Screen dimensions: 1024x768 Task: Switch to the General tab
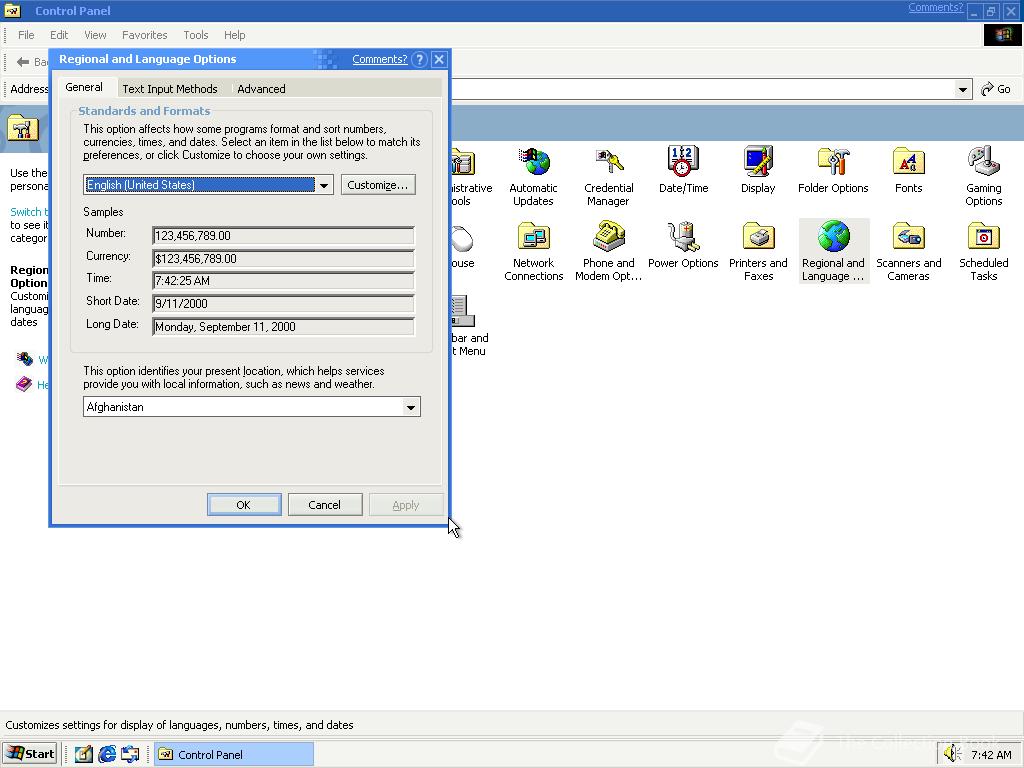point(84,87)
